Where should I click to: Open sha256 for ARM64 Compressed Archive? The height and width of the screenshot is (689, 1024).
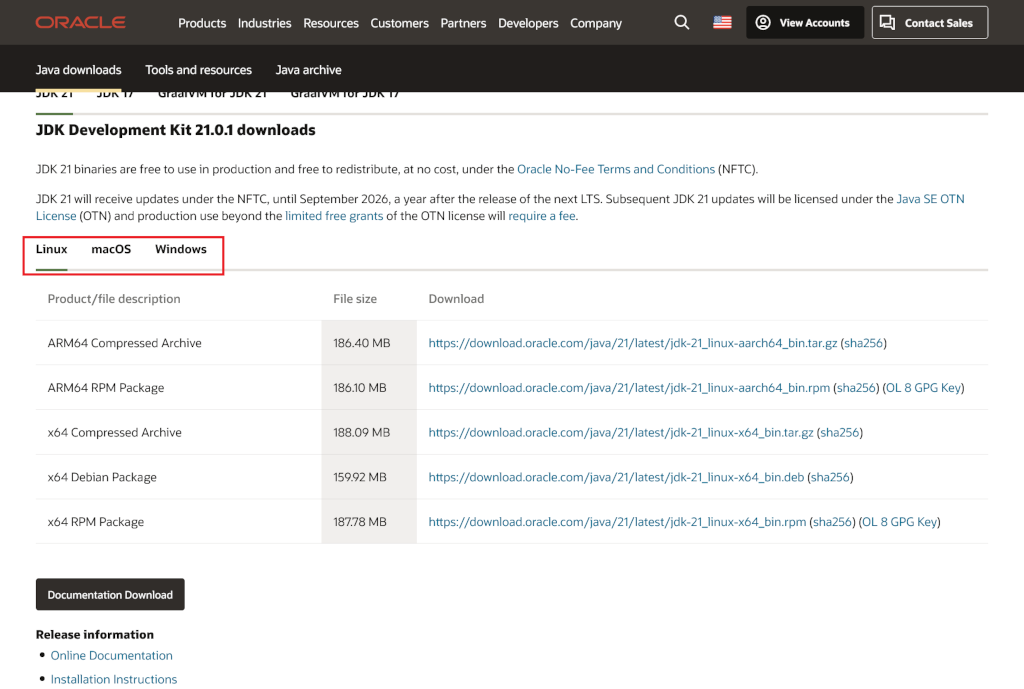(863, 343)
